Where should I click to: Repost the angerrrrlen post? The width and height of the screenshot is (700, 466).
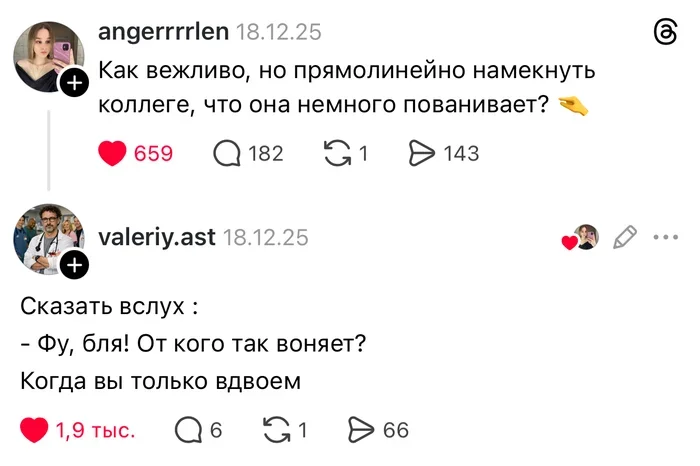tap(337, 153)
